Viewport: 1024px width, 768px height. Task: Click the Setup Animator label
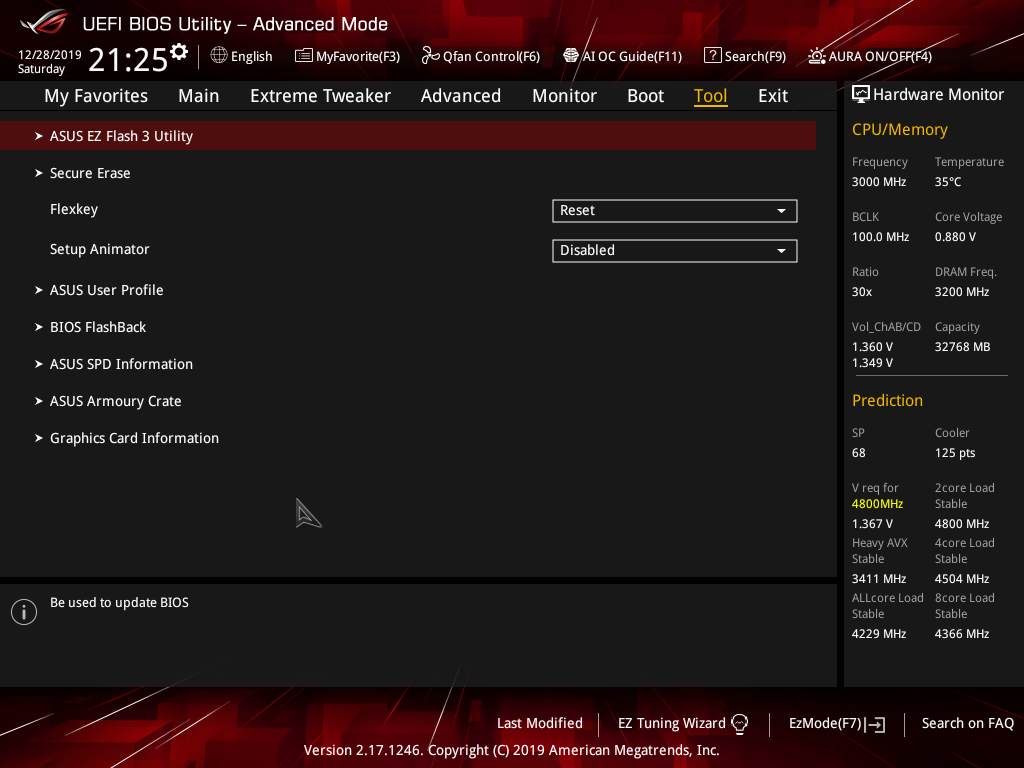99,249
